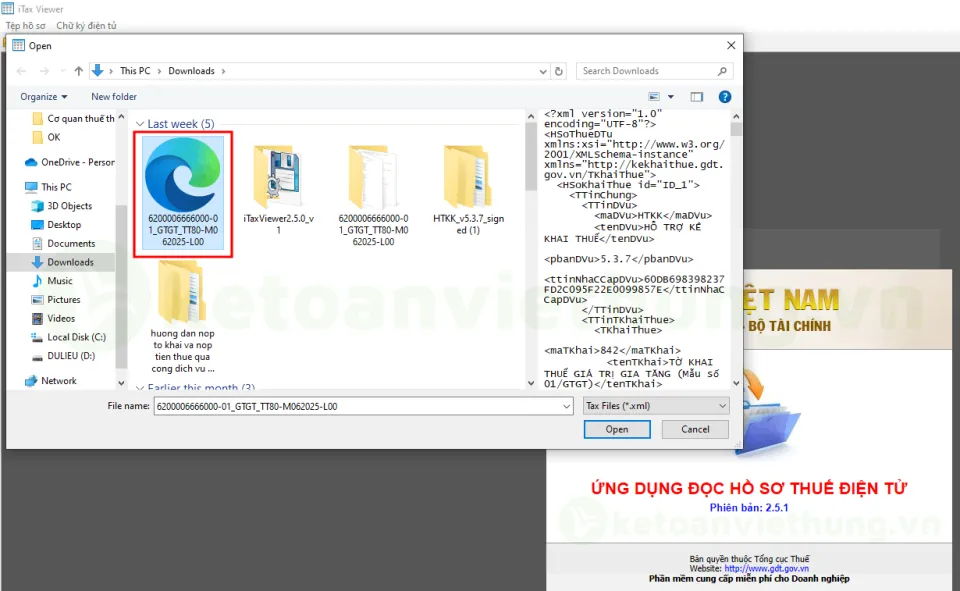Select This PC in the address path
The width and height of the screenshot is (960, 591).
135,71
